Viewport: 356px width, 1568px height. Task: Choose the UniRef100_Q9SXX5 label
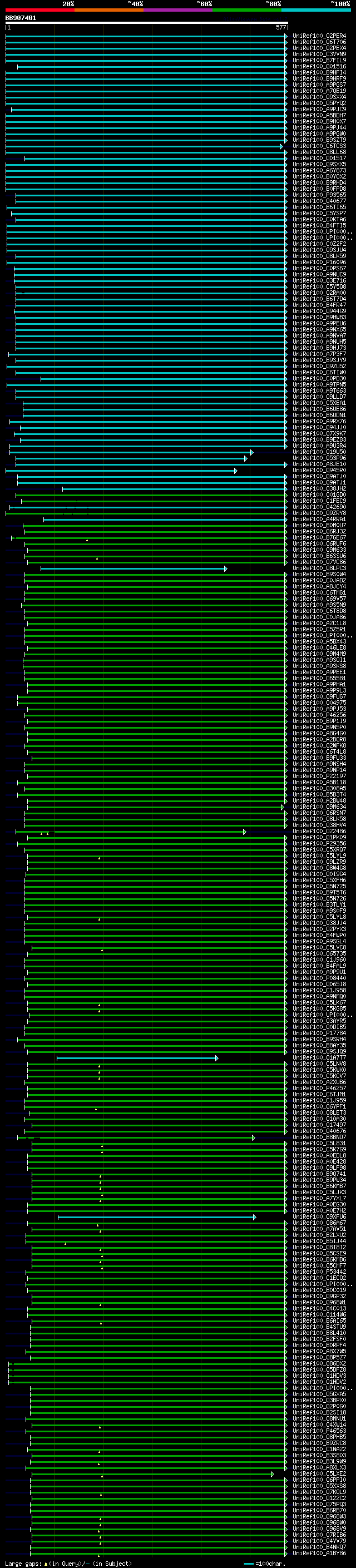(x=319, y=164)
